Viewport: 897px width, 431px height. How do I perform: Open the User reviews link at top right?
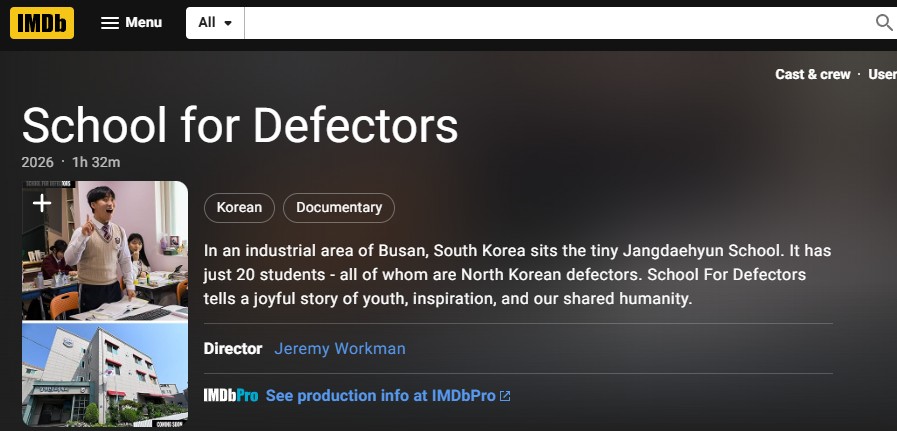point(882,74)
